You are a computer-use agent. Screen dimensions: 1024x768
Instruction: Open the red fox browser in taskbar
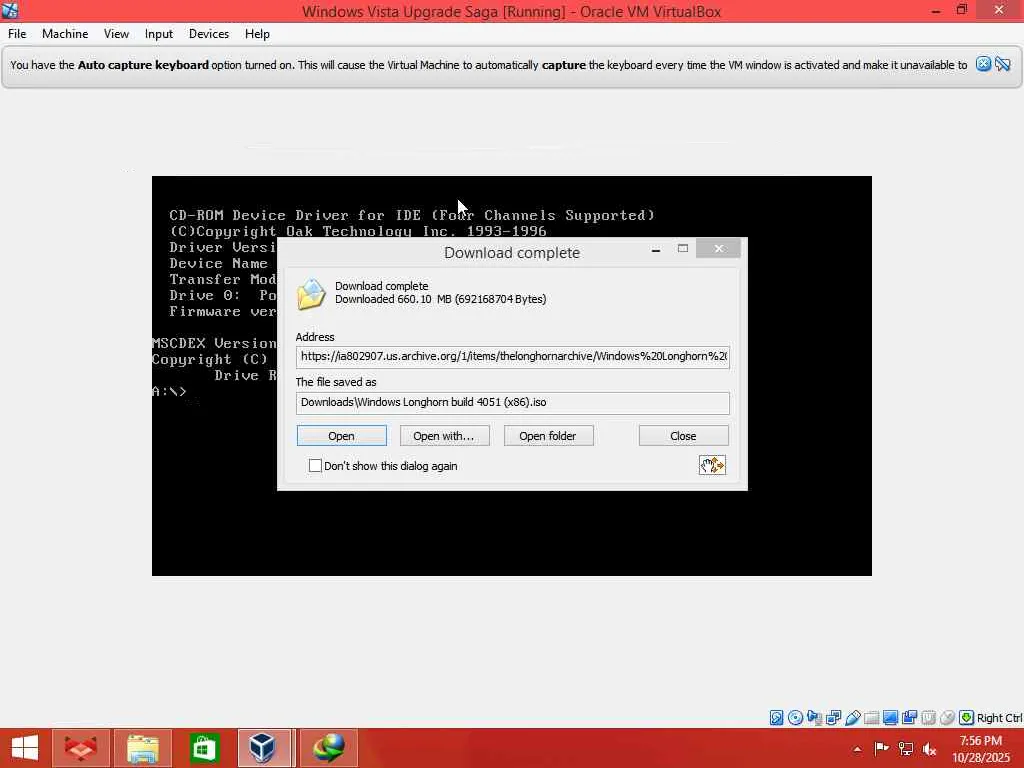pyautogui.click(x=80, y=748)
